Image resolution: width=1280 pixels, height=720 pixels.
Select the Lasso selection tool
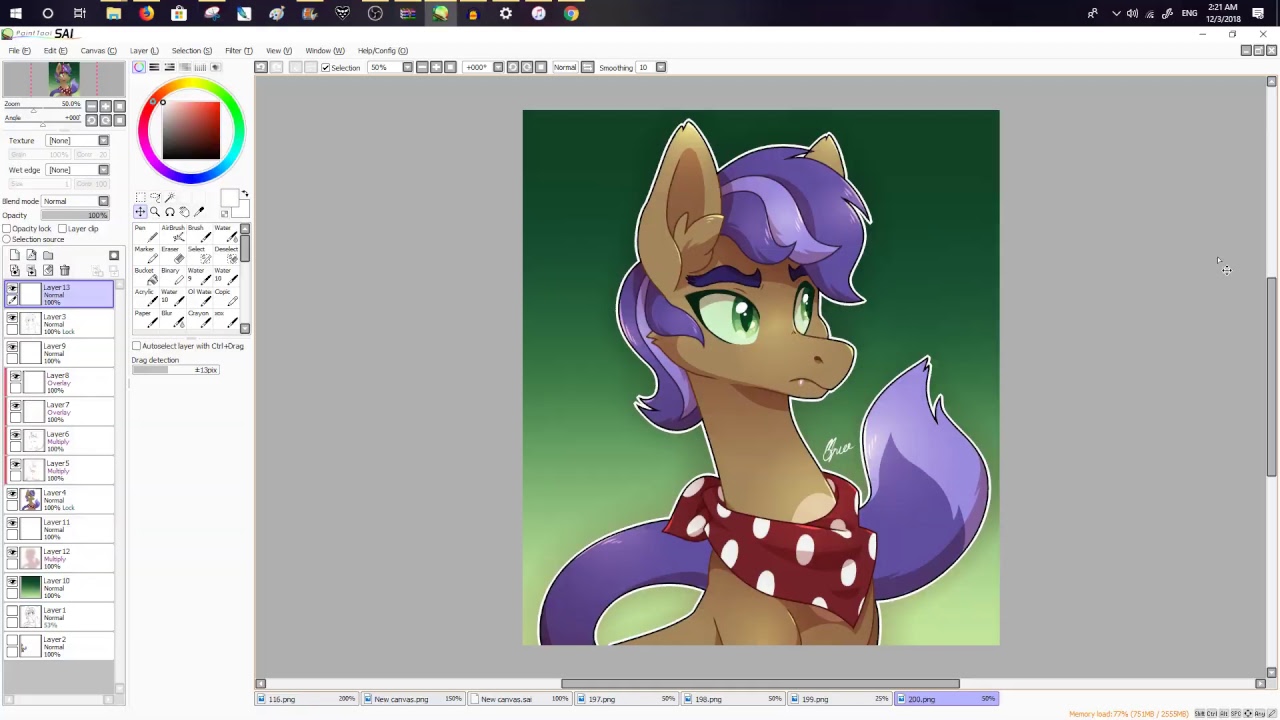155,197
